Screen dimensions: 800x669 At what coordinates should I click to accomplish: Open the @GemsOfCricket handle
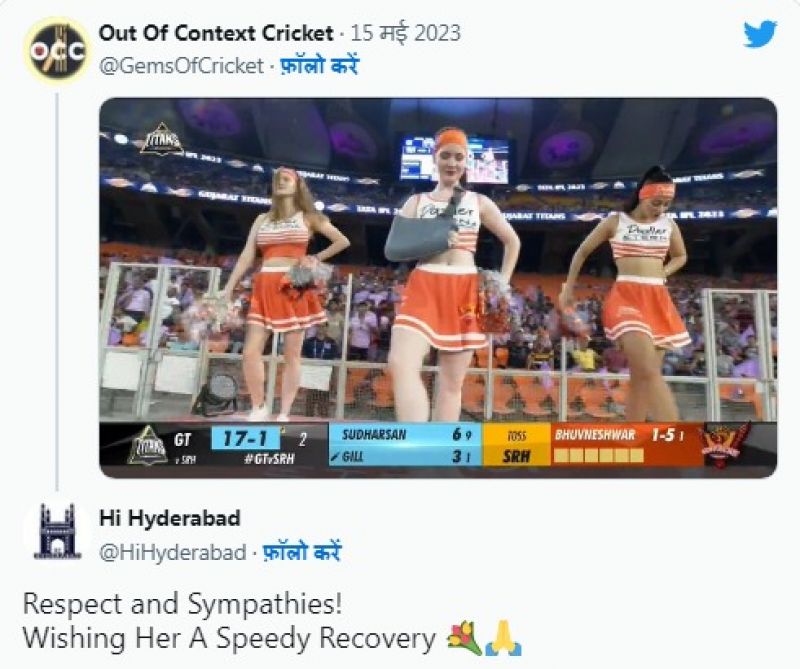pyautogui.click(x=182, y=66)
